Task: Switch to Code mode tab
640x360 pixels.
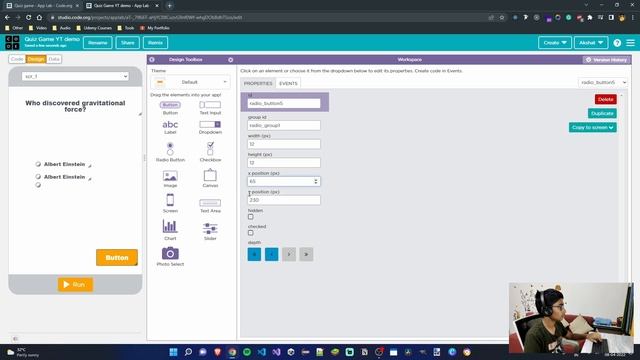Action: [x=17, y=59]
